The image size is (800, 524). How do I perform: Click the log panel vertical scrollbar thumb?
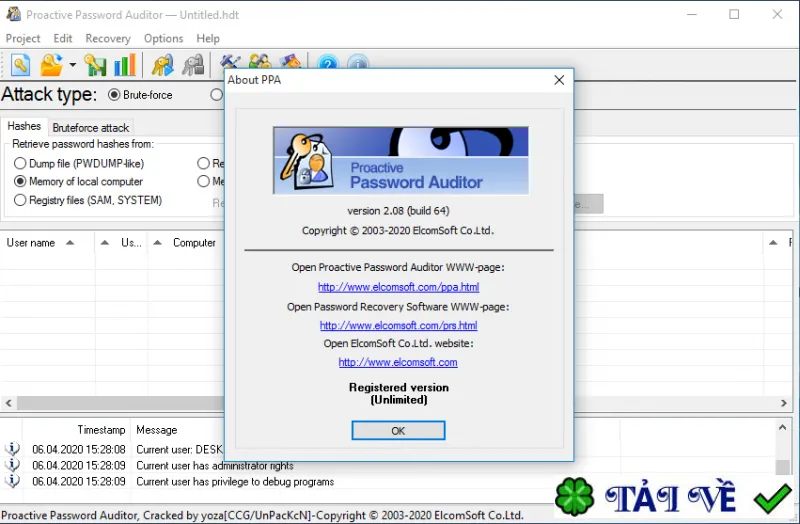(783, 467)
